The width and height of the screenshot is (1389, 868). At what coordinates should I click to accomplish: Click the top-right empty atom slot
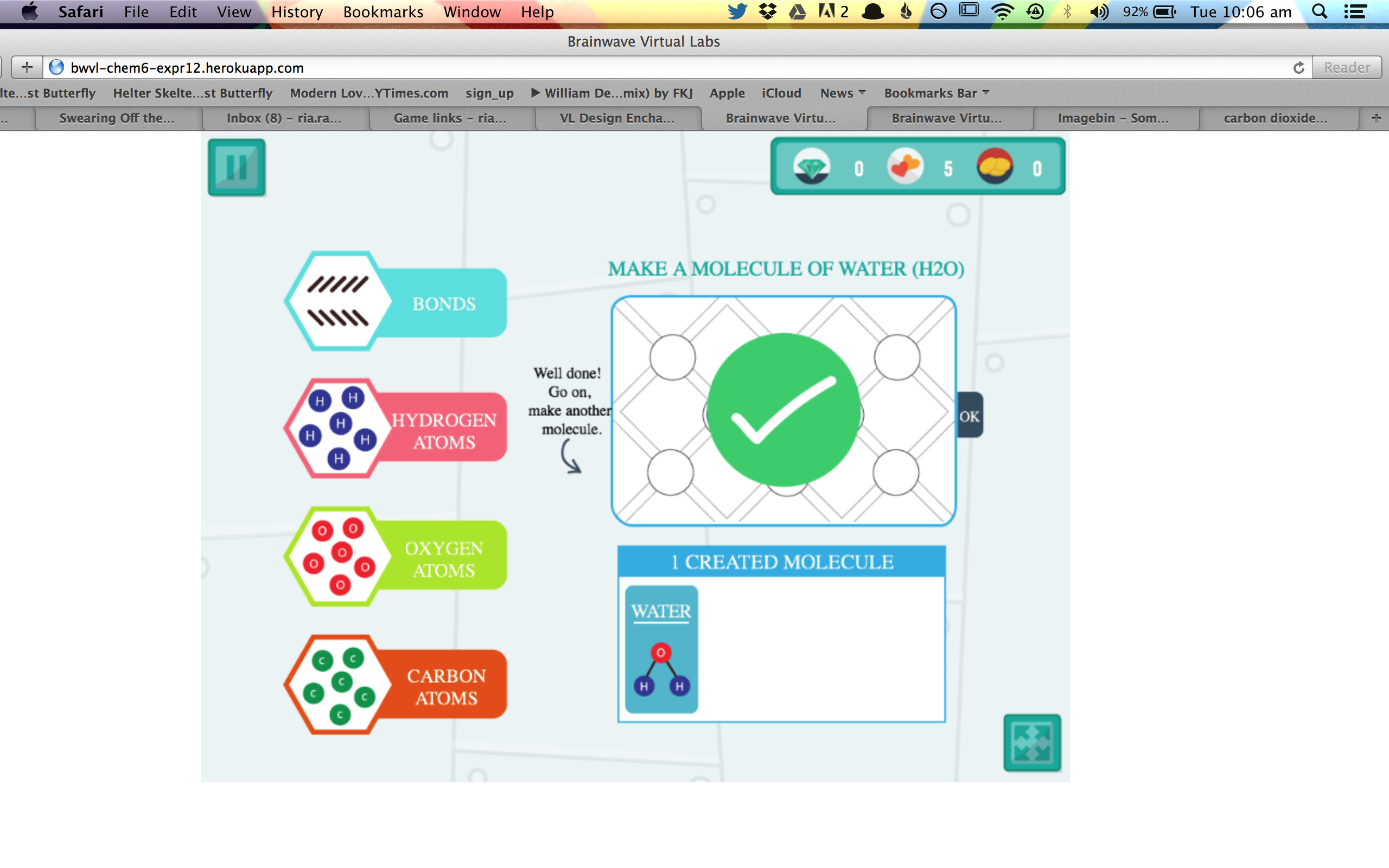(x=897, y=358)
